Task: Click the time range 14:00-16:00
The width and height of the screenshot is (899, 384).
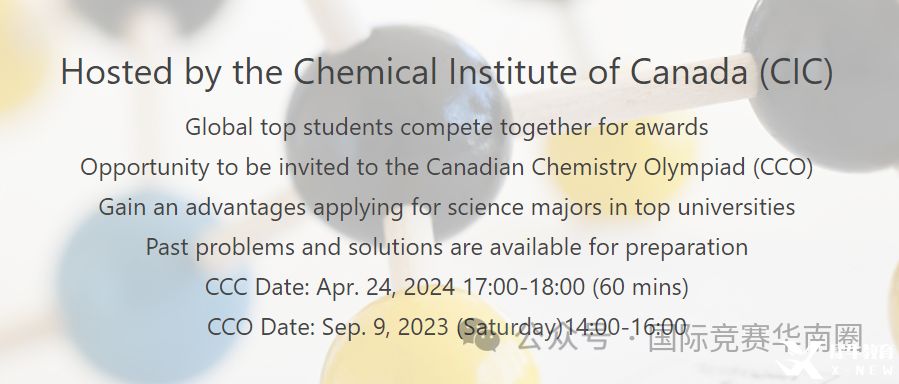Action: tap(626, 327)
